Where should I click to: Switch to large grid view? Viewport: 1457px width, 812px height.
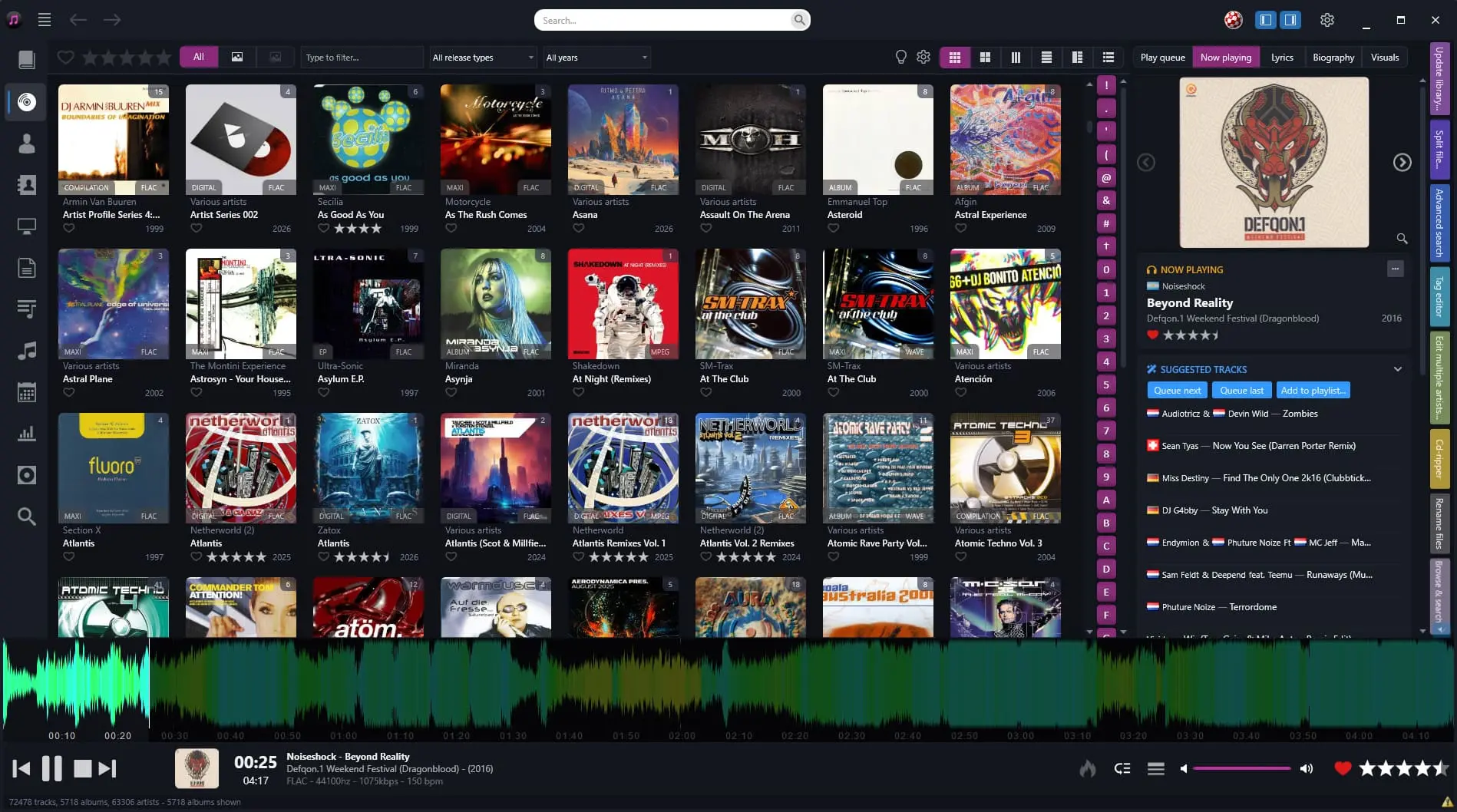pyautogui.click(x=985, y=58)
